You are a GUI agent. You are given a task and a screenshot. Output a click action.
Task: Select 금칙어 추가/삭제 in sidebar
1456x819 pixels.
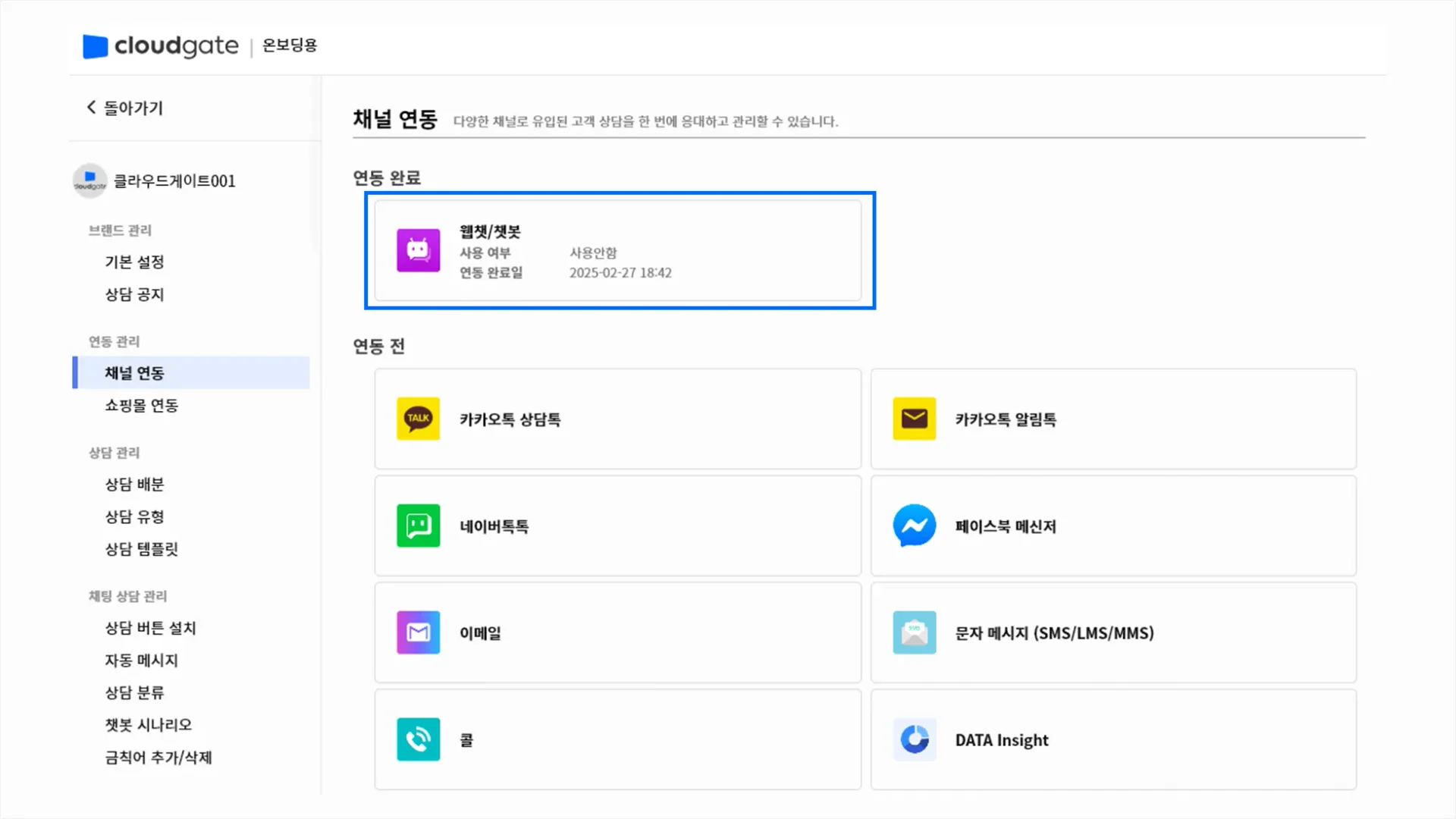pos(158,758)
